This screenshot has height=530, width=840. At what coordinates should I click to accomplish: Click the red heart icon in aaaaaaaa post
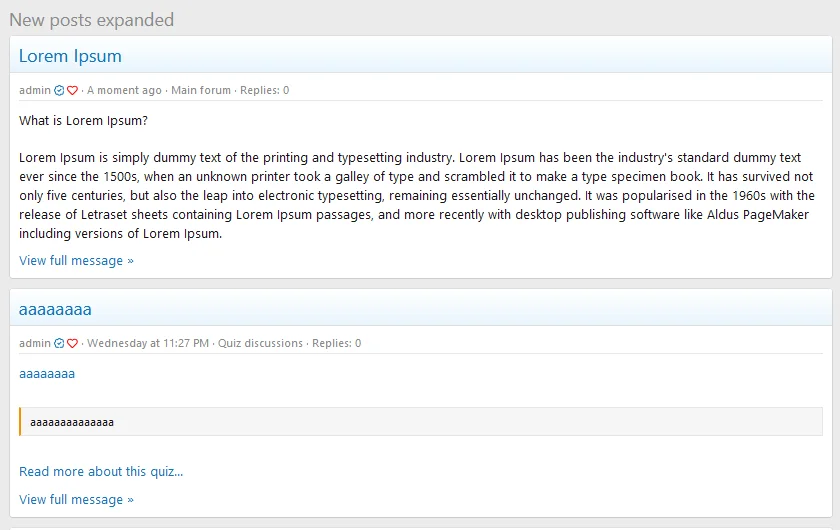coord(72,344)
